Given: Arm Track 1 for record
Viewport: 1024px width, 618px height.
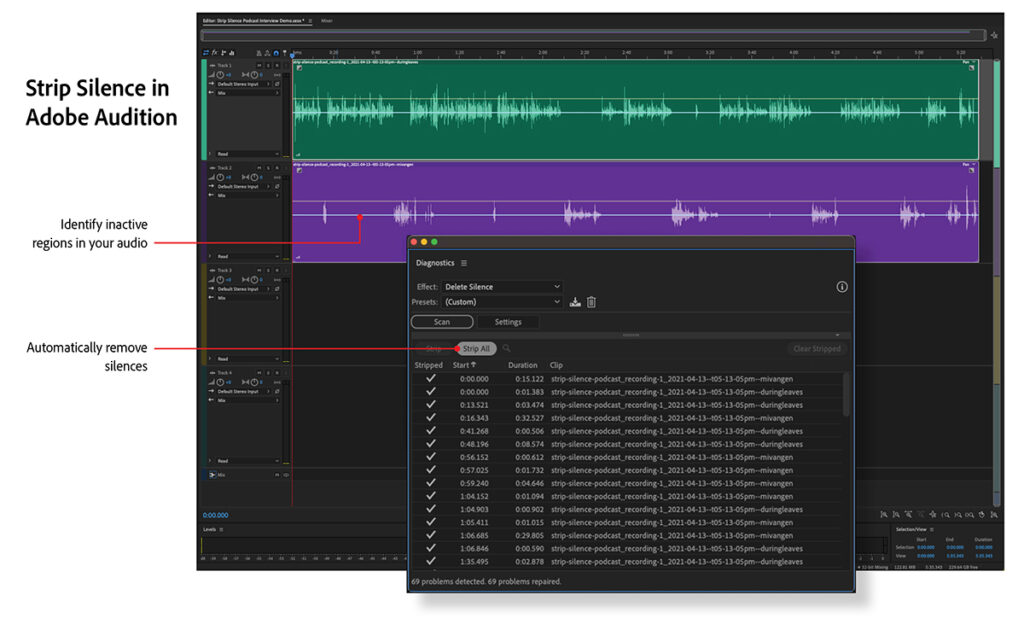Looking at the screenshot, I should 277,65.
